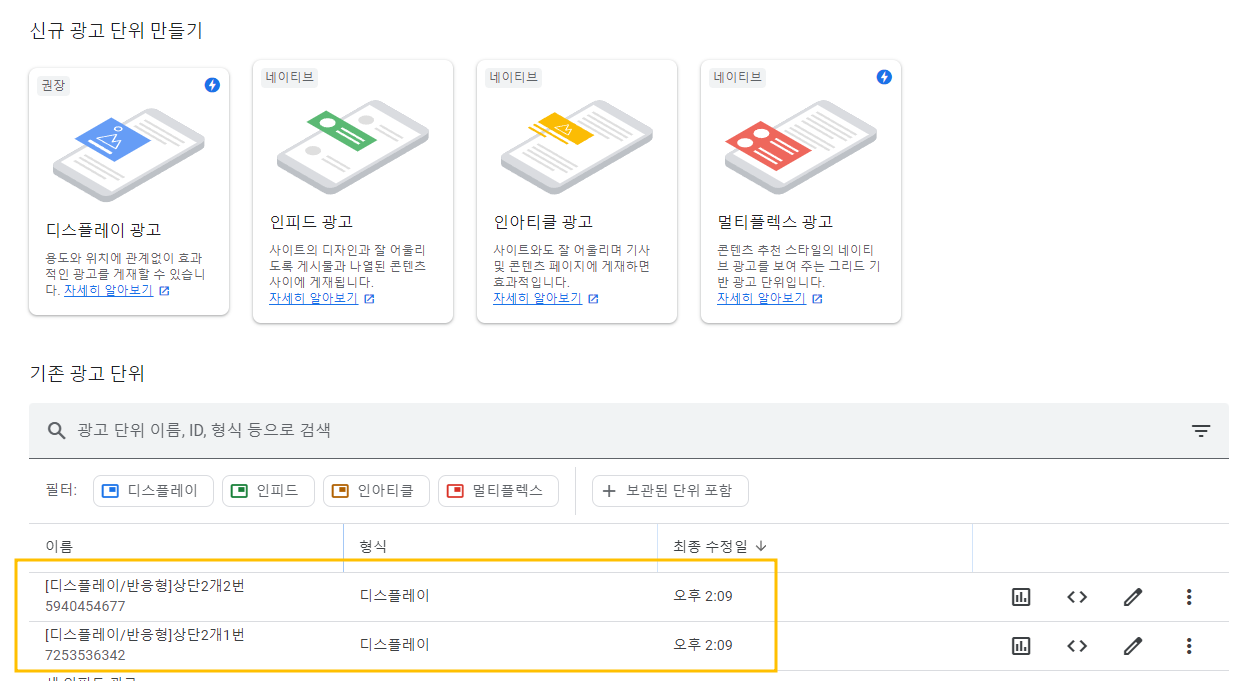Image resolution: width=1234 pixels, height=681 pixels.
Task: Open statistics chart for 상단2개2번 ad unit
Action: pyautogui.click(x=1020, y=596)
